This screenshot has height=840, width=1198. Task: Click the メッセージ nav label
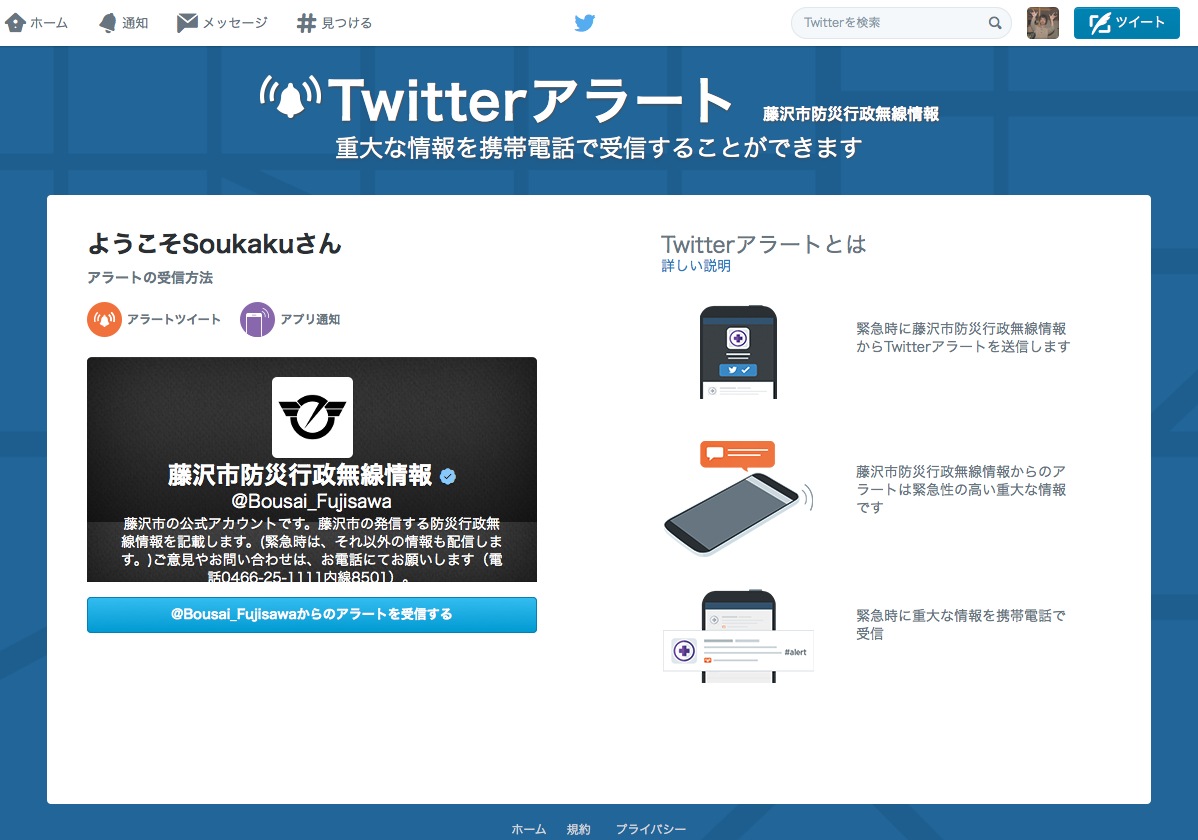(x=235, y=23)
